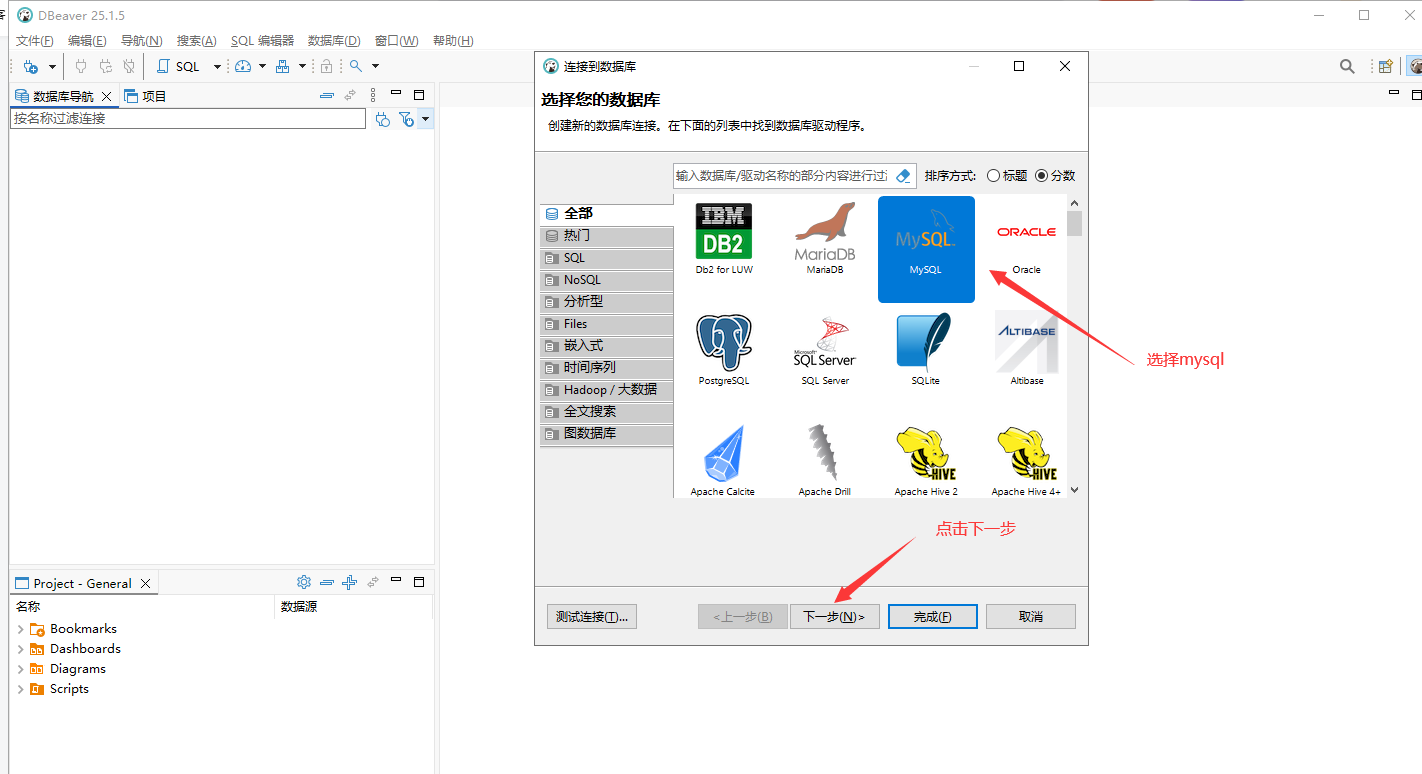The height and width of the screenshot is (774, 1422).
Task: Click the commit/refresh arrows icon in toolbar
Action: (x=103, y=67)
